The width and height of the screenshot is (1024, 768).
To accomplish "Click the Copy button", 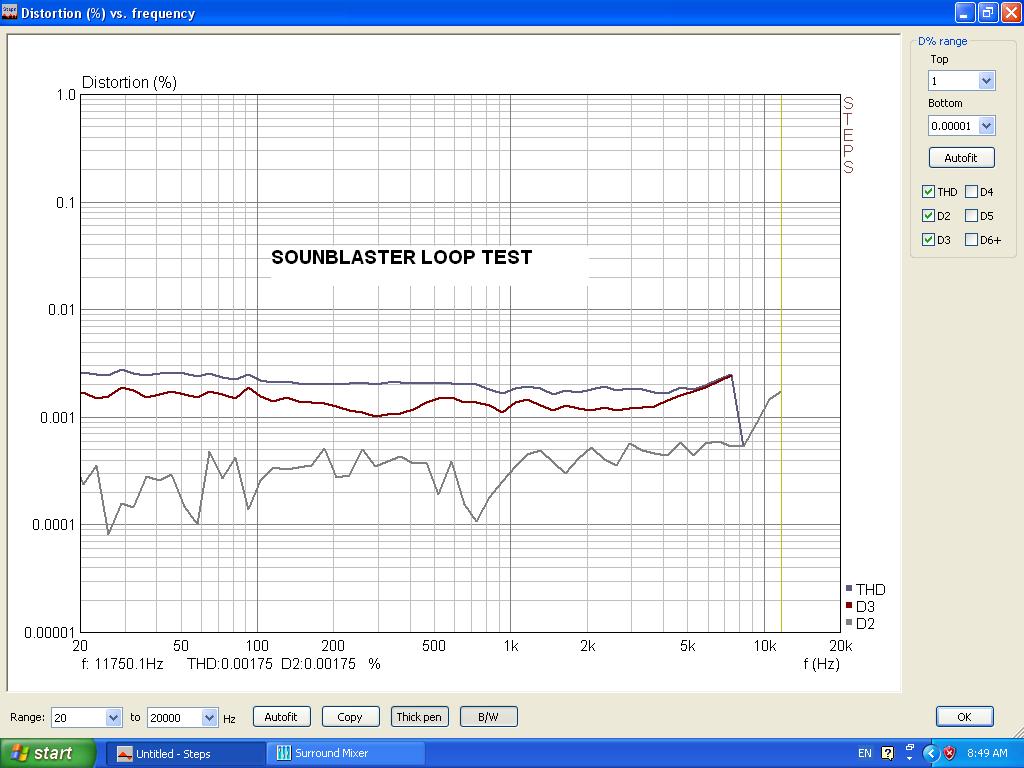I will pos(350,716).
